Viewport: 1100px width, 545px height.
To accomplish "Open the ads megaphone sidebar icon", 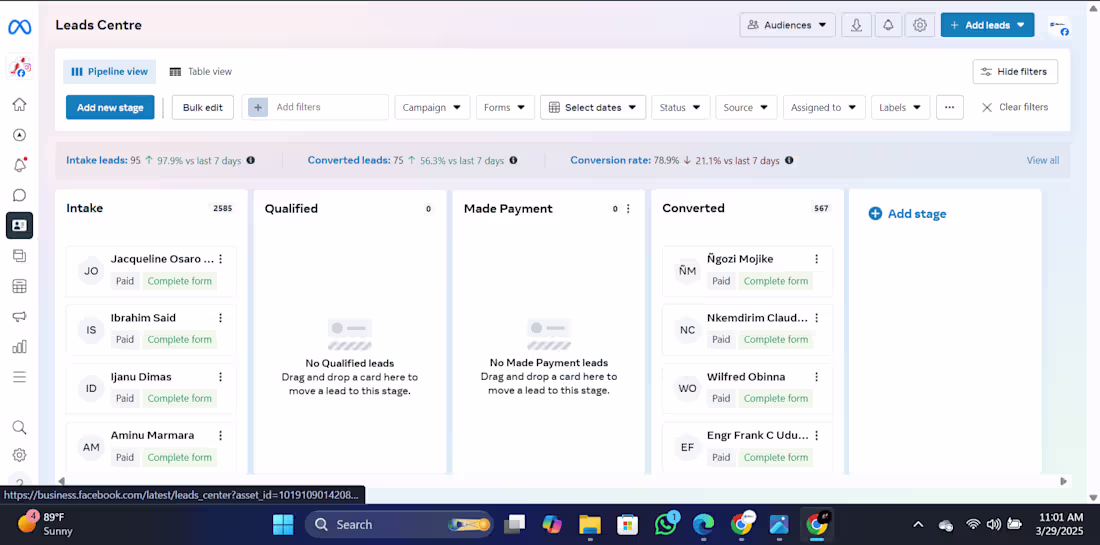I will (20, 316).
